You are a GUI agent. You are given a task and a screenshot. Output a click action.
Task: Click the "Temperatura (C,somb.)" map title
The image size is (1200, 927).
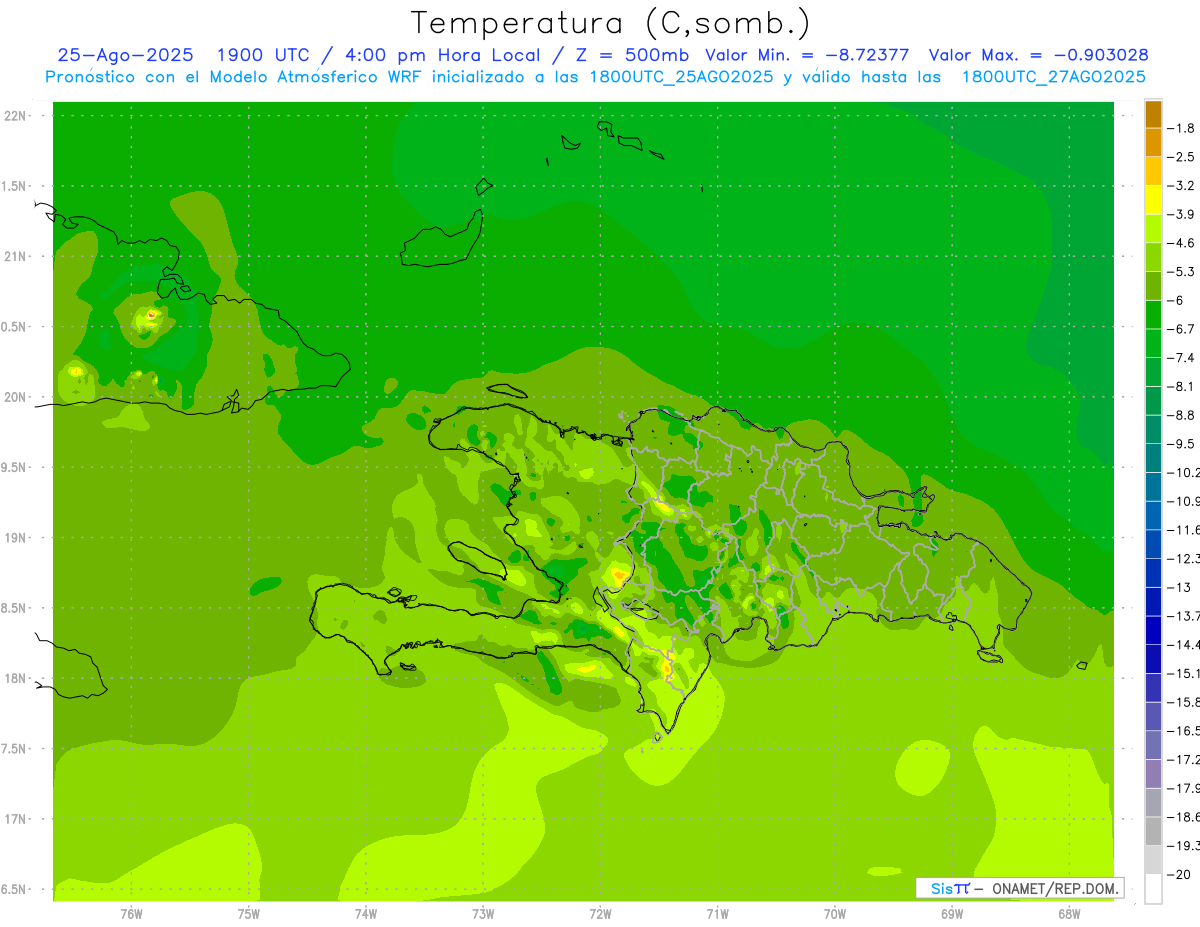611,23
